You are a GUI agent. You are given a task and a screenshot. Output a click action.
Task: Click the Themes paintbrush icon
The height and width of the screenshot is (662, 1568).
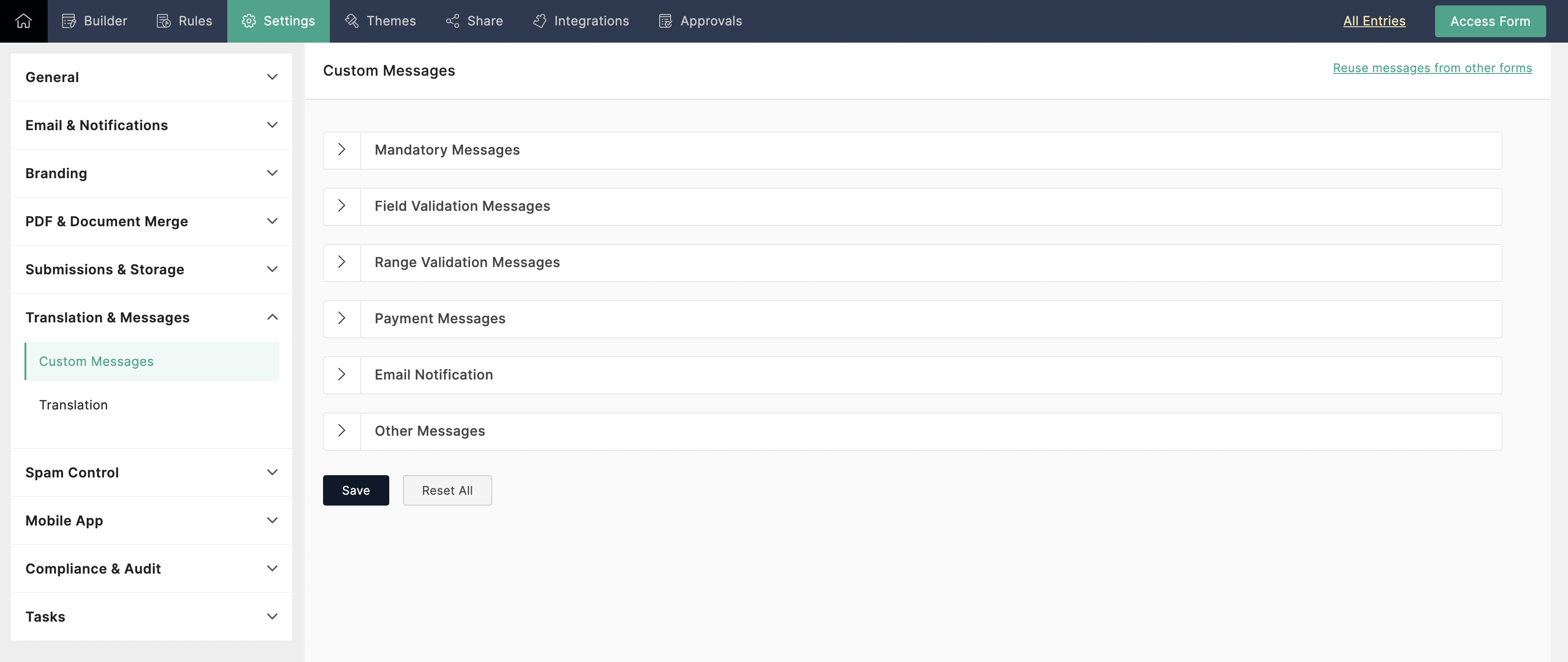point(351,21)
